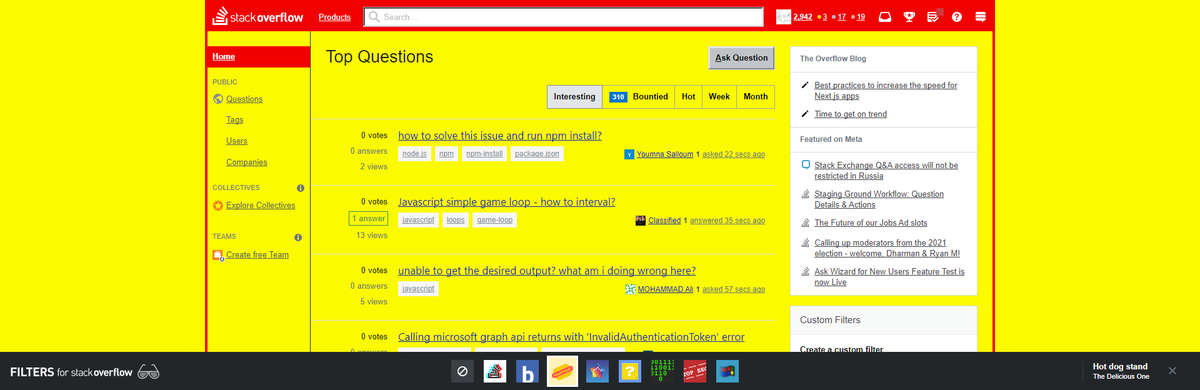Click the game-loop tag
The width and height of the screenshot is (1200, 390).
[495, 220]
